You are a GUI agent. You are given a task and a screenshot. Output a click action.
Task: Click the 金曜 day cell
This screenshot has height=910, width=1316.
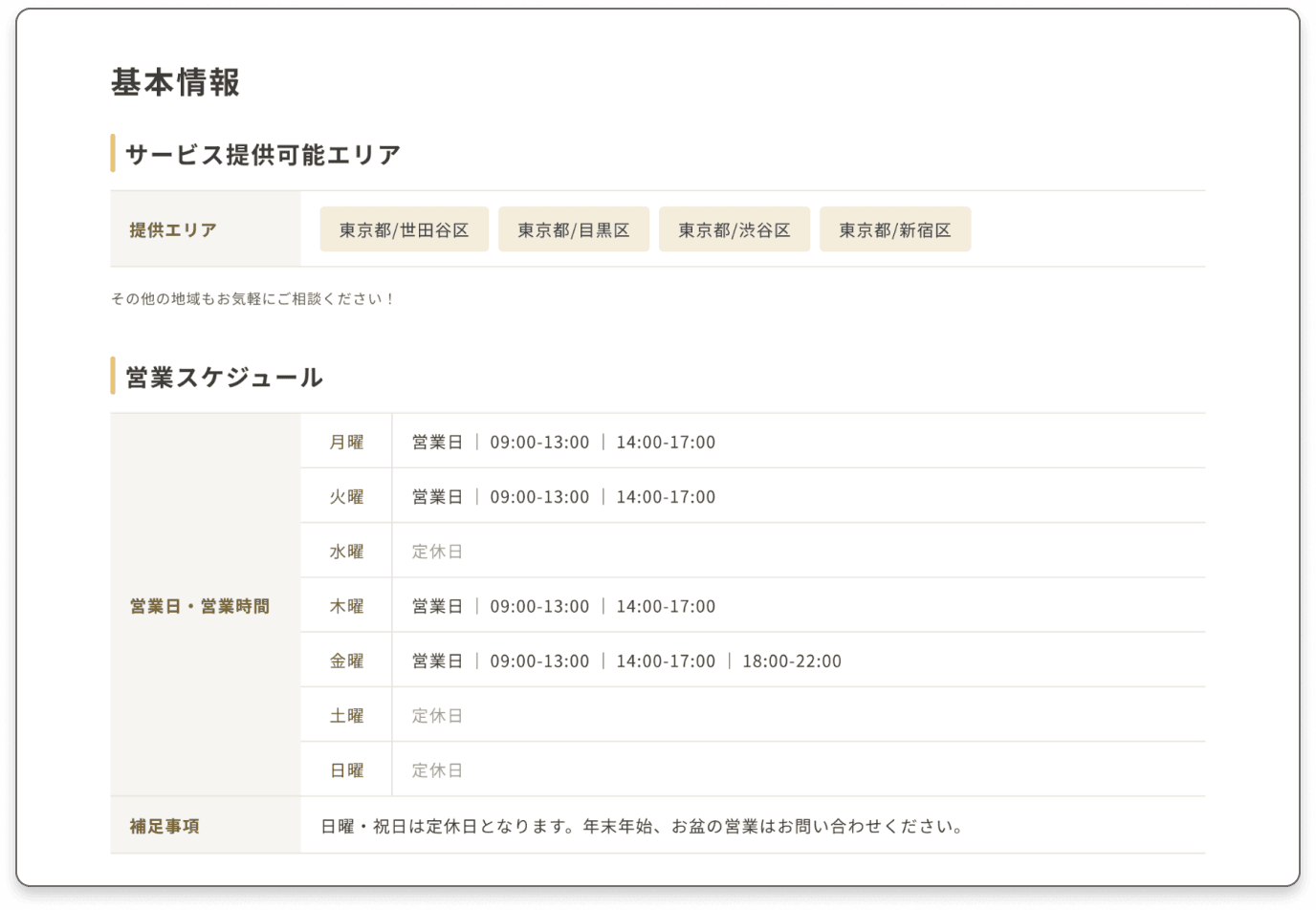point(346,661)
